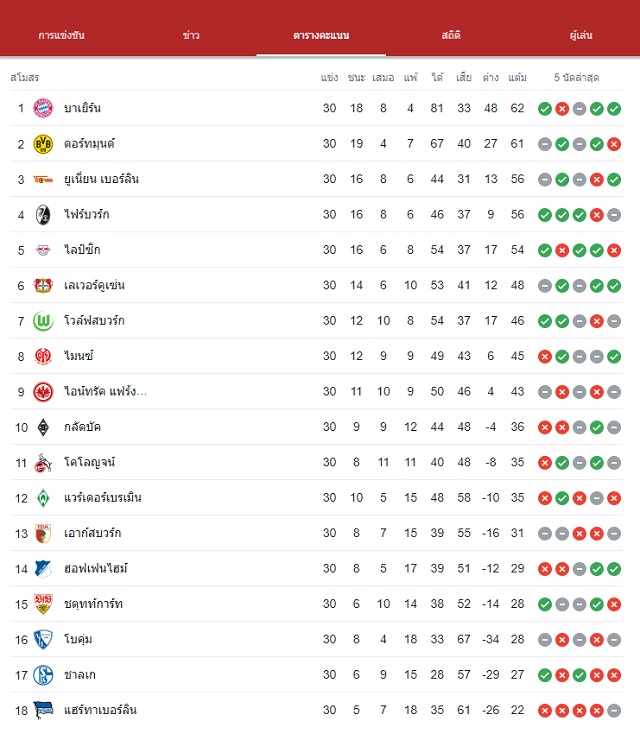Click the VfB Stuttgart crest
Screen dimensions: 640x740
43,604
